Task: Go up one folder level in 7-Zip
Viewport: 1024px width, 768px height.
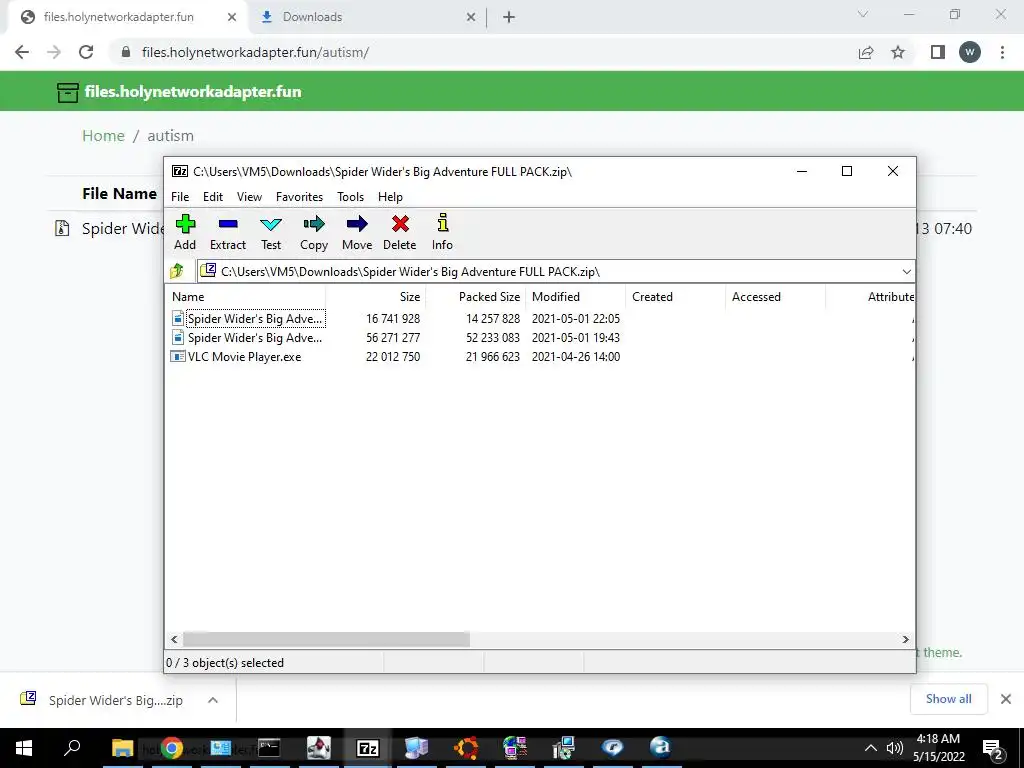Action: (177, 271)
